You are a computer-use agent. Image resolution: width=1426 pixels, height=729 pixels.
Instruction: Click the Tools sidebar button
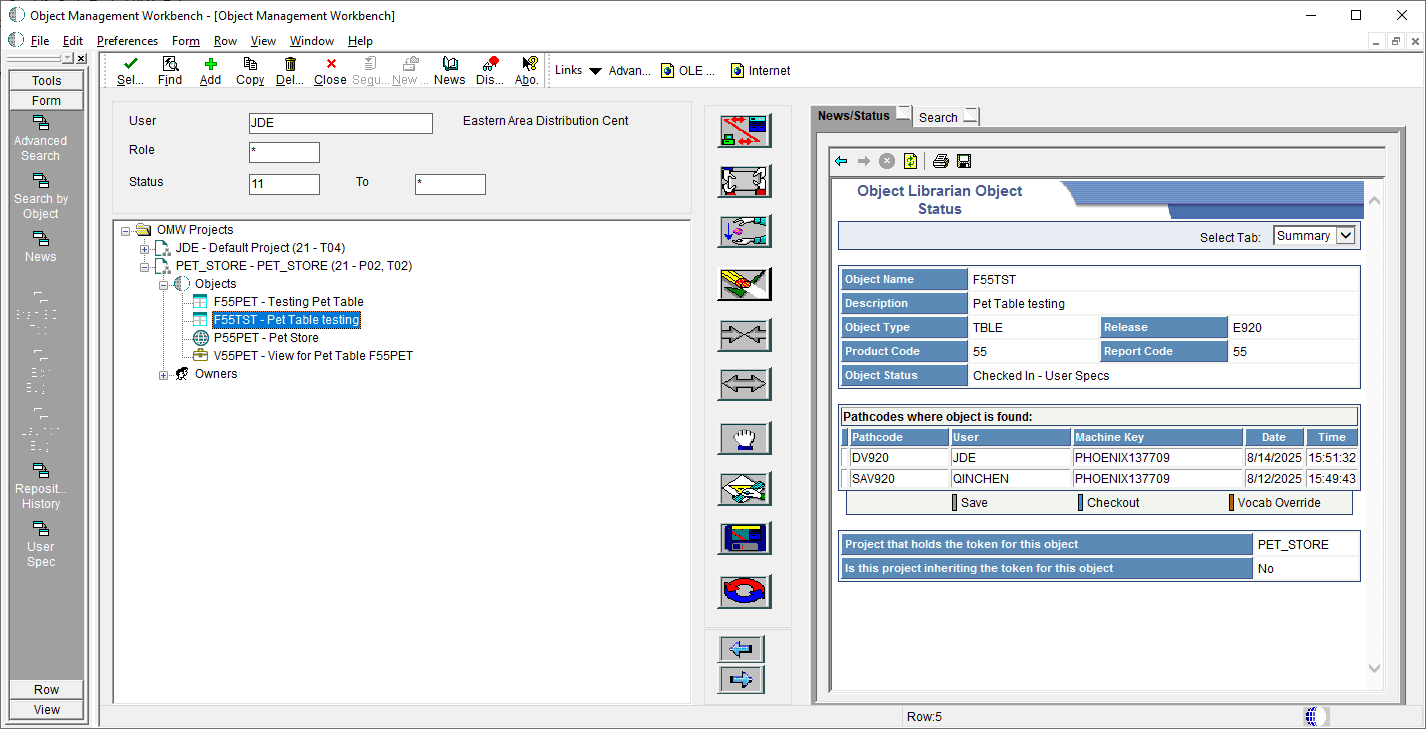pos(47,81)
